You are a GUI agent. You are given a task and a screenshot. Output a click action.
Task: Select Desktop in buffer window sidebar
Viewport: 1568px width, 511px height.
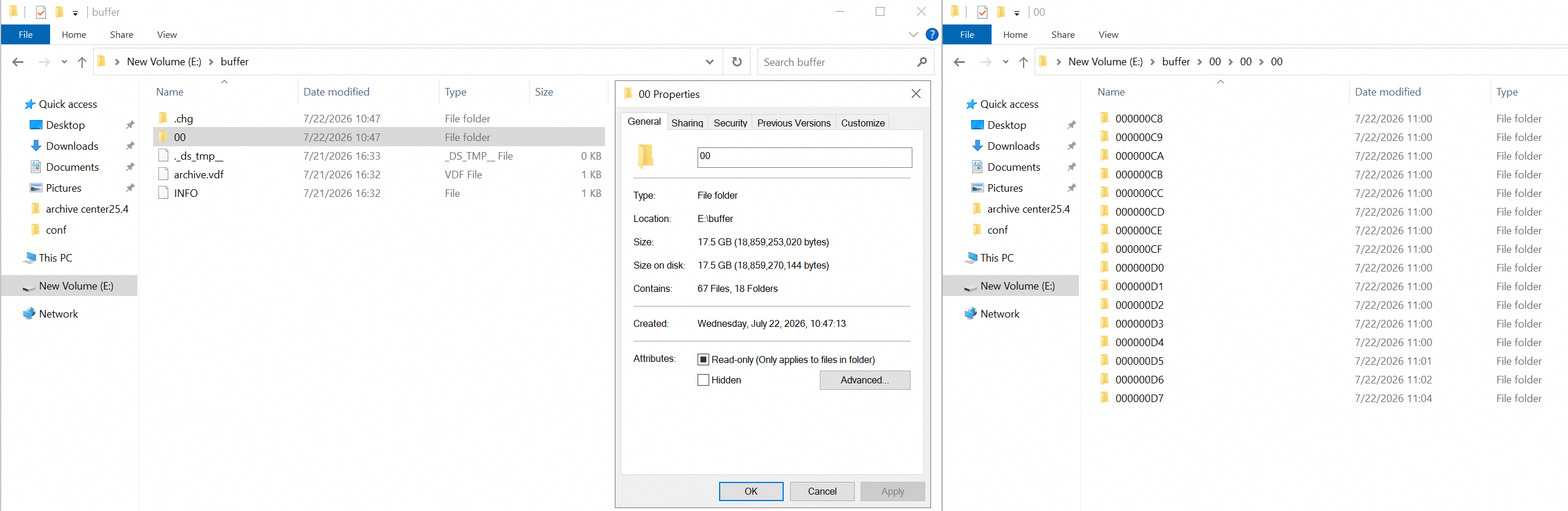coord(65,125)
